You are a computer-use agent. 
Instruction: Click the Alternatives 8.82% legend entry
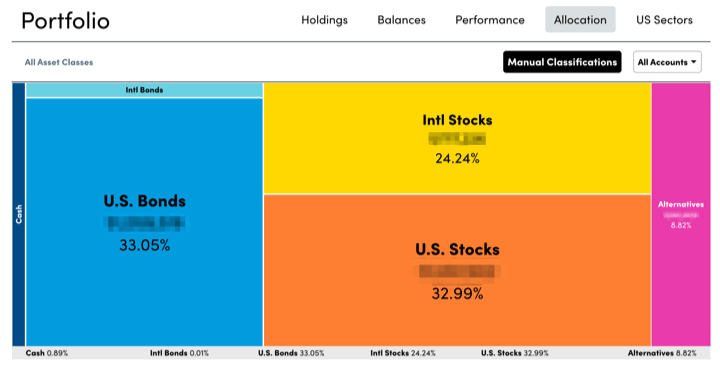(x=662, y=353)
